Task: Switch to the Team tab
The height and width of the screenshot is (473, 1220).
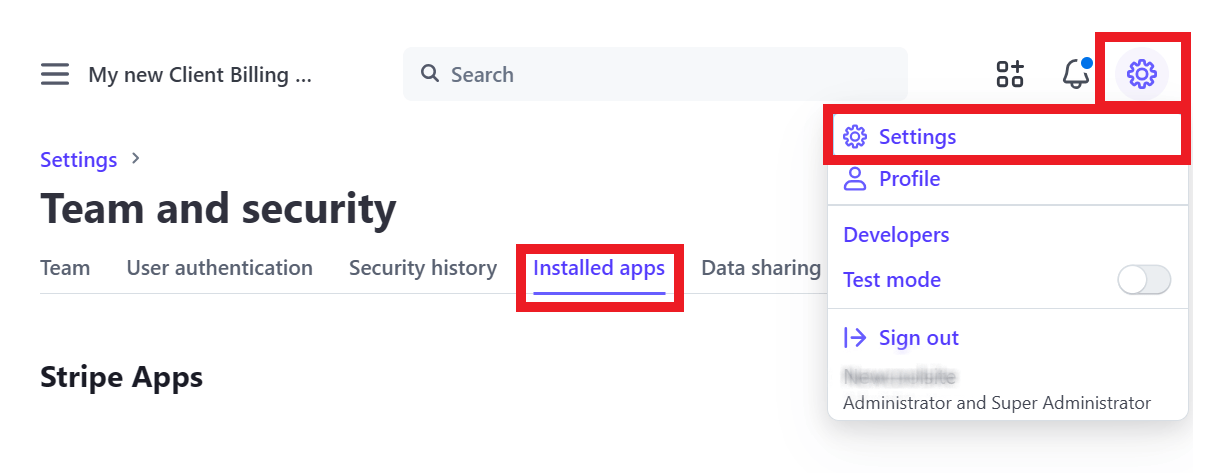Action: pos(65,268)
